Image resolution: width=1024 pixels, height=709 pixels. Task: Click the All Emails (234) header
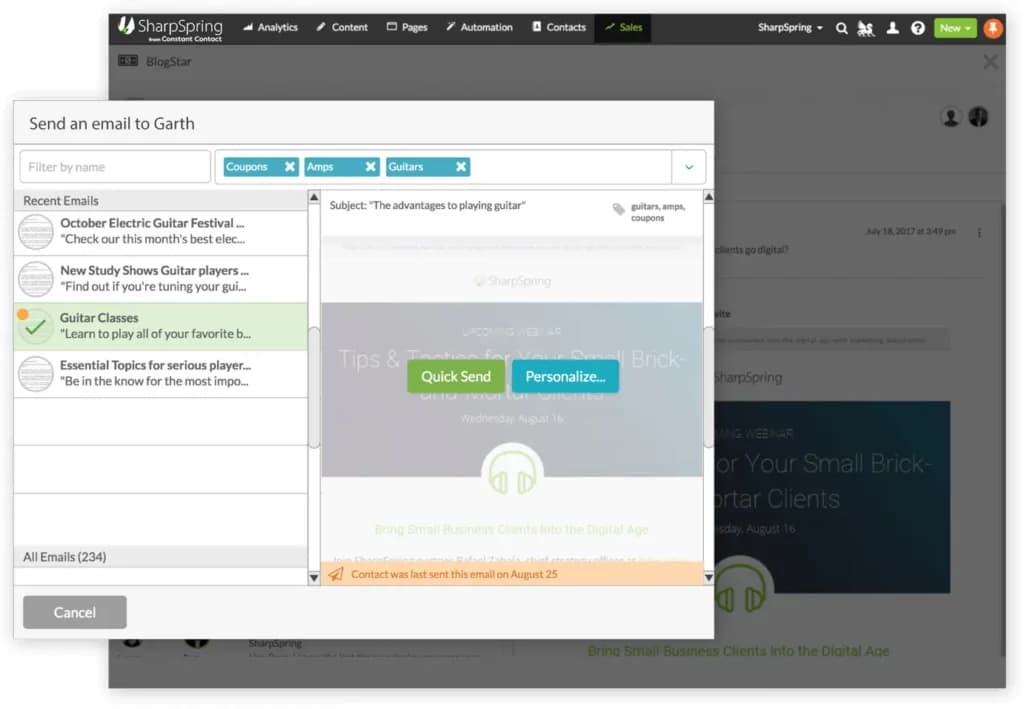click(161, 557)
